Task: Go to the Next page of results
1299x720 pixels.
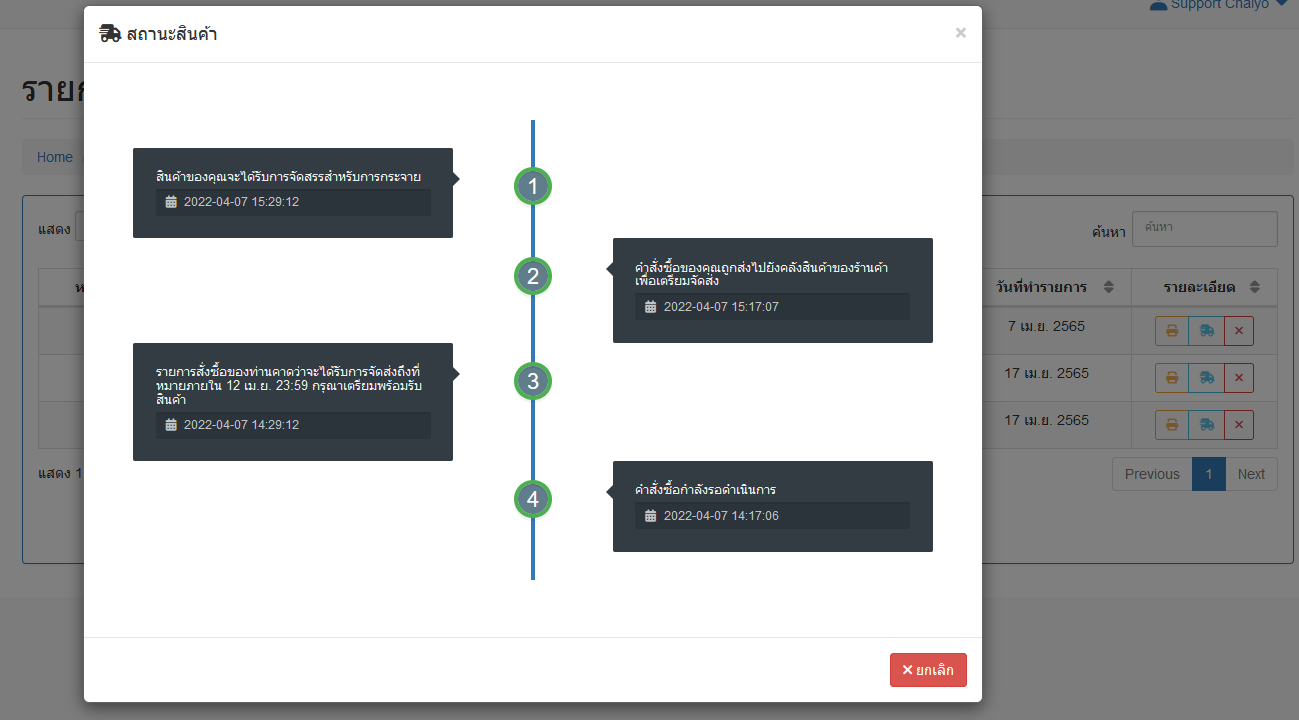Action: 1251,474
